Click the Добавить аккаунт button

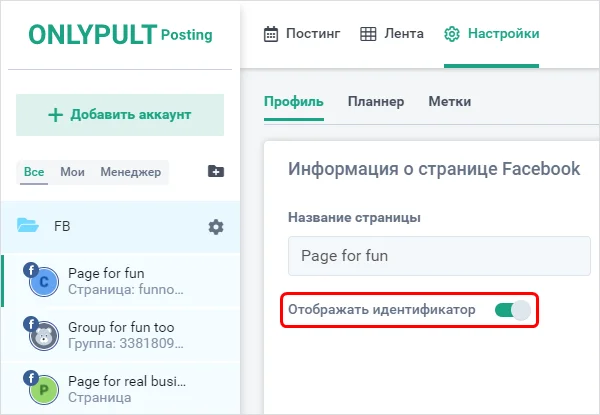[120, 115]
